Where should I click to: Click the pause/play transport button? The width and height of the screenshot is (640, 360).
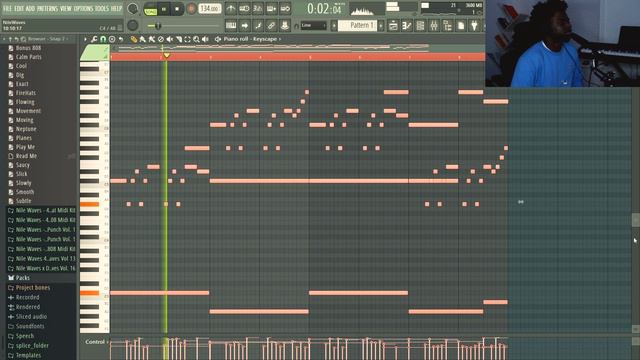164,9
